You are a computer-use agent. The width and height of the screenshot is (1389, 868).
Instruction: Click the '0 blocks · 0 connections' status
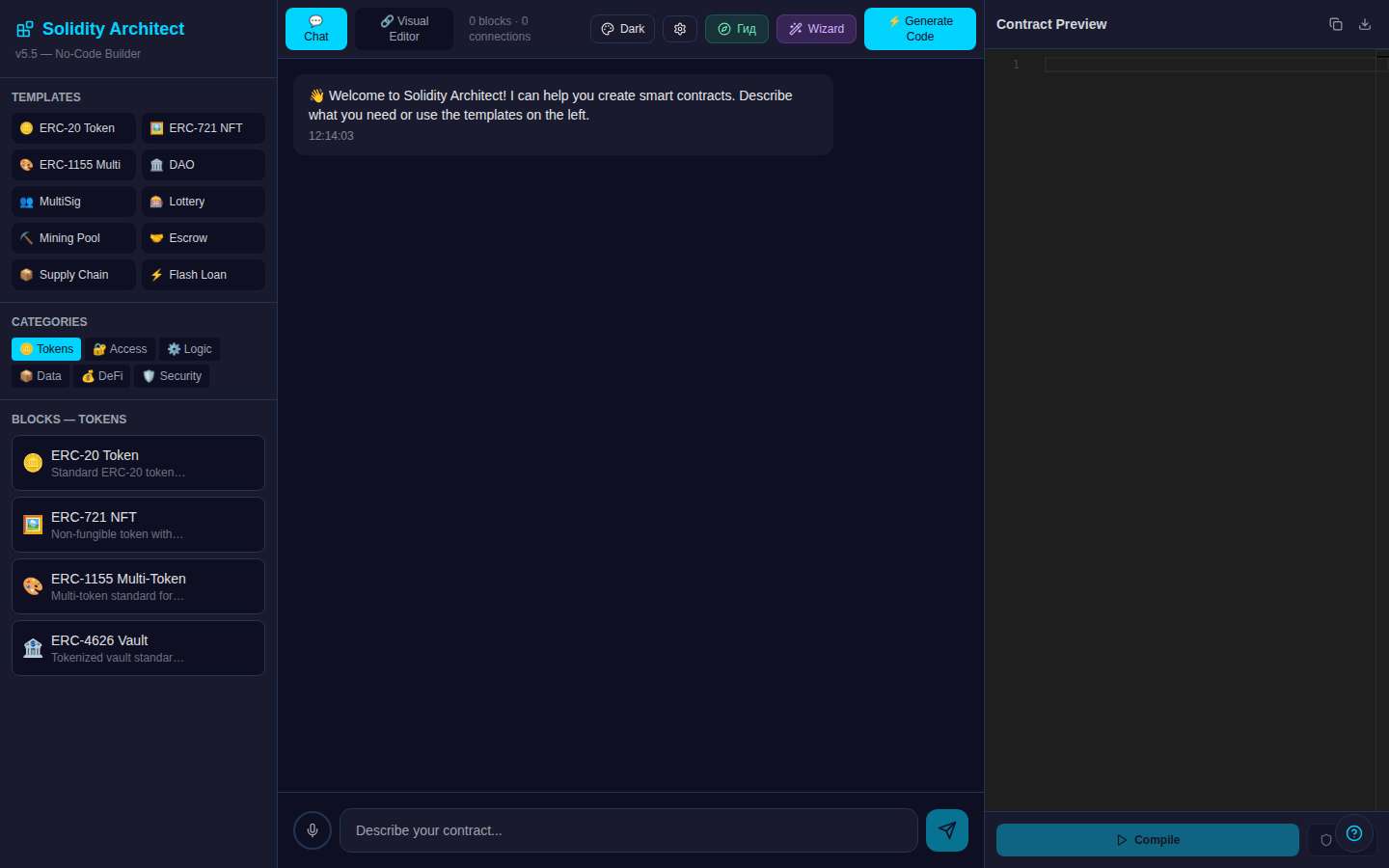pos(500,29)
